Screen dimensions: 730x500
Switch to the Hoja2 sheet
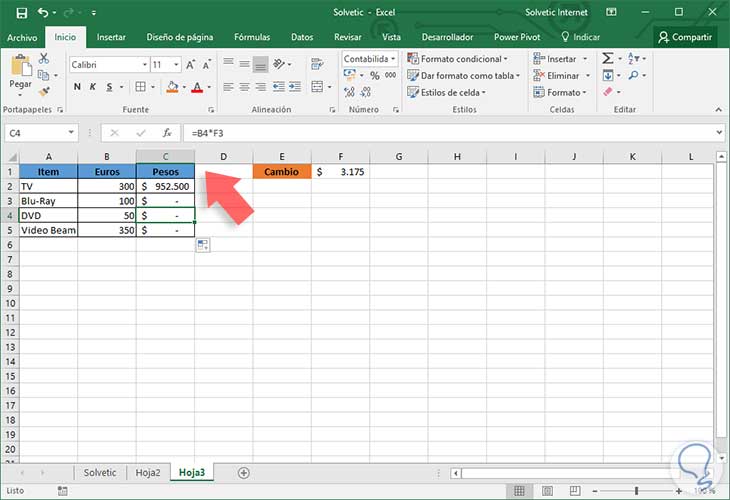point(148,473)
